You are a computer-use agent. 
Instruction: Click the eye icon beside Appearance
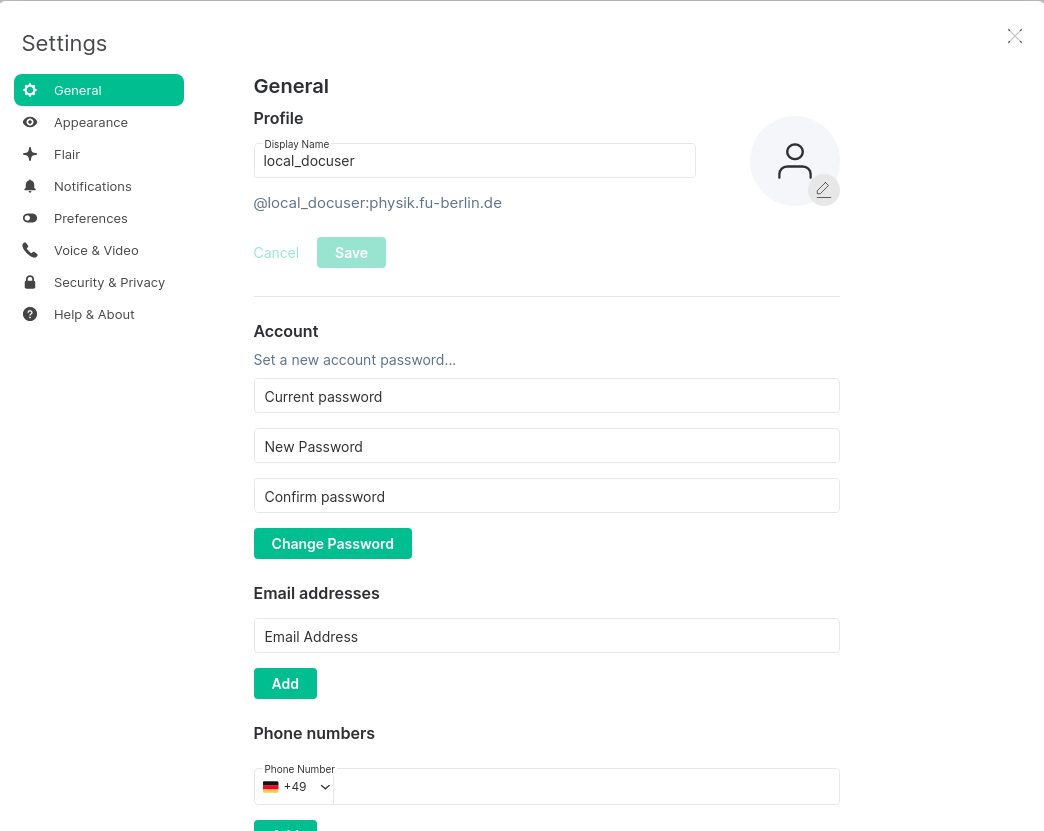pos(30,122)
